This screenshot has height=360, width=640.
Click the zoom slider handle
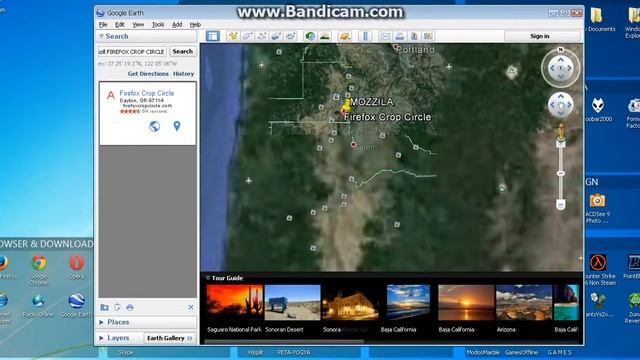[561, 173]
